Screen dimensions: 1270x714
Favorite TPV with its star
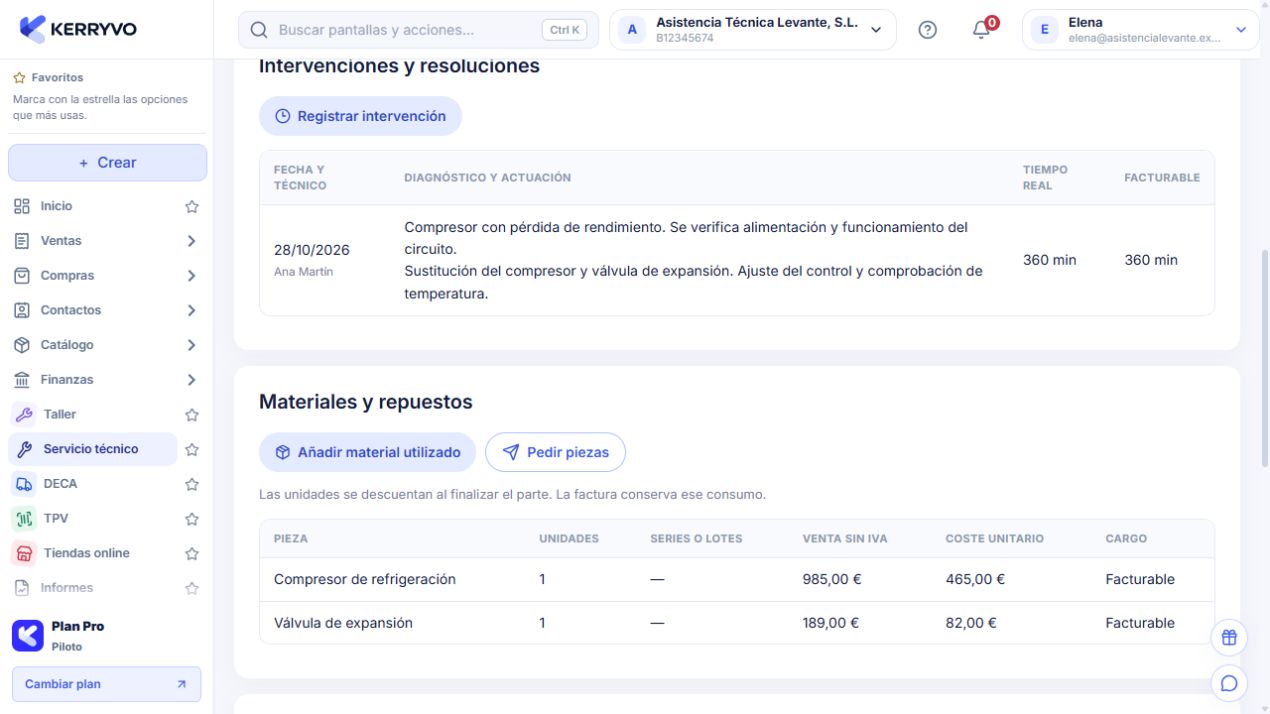pyautogui.click(x=192, y=519)
